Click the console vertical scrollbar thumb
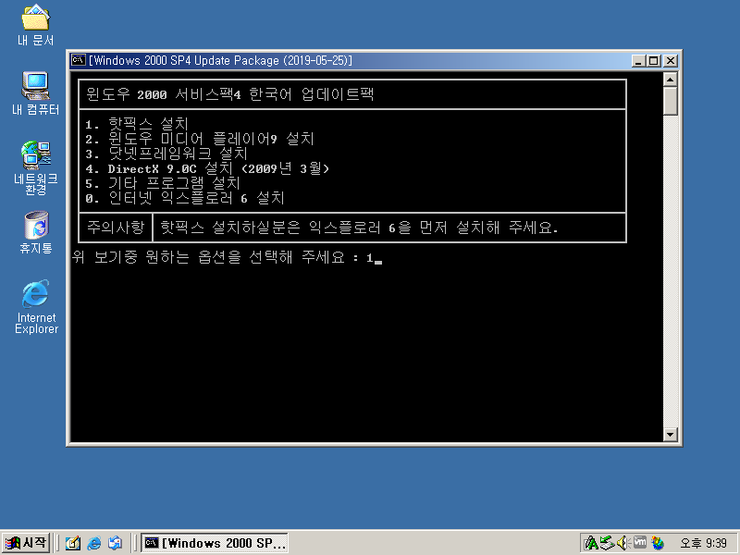This screenshot has height=555, width=740. [670, 101]
